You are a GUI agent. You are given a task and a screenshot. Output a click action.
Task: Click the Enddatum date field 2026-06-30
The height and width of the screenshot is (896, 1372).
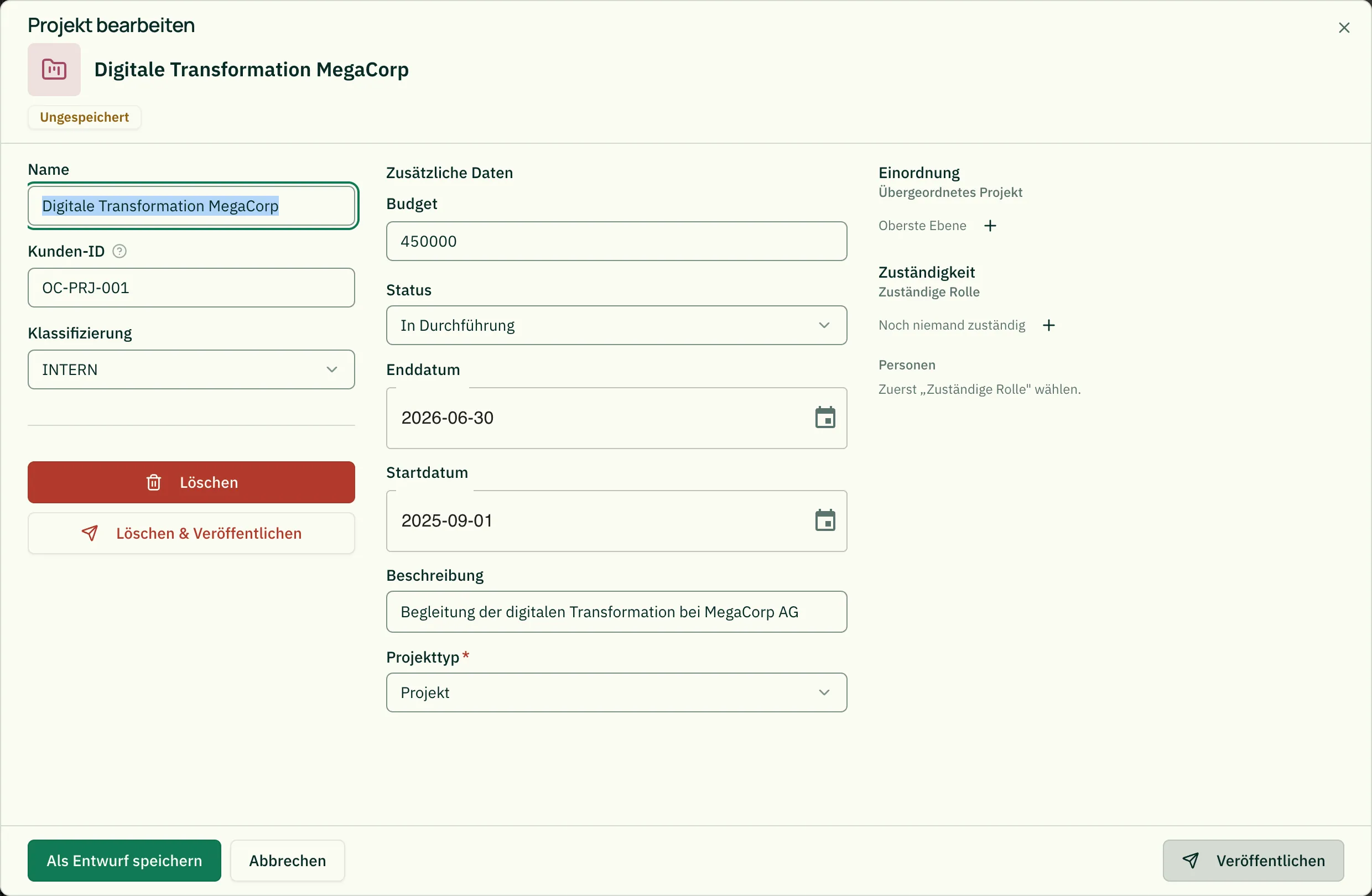(616, 418)
